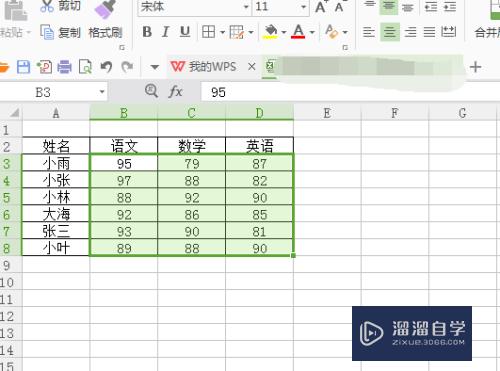Open the Name Box dropdown arrow
500x371 pixels.
[x=102, y=92]
